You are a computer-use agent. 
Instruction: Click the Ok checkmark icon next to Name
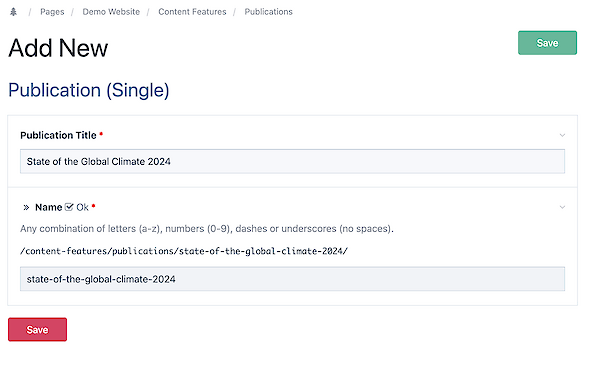(x=69, y=207)
